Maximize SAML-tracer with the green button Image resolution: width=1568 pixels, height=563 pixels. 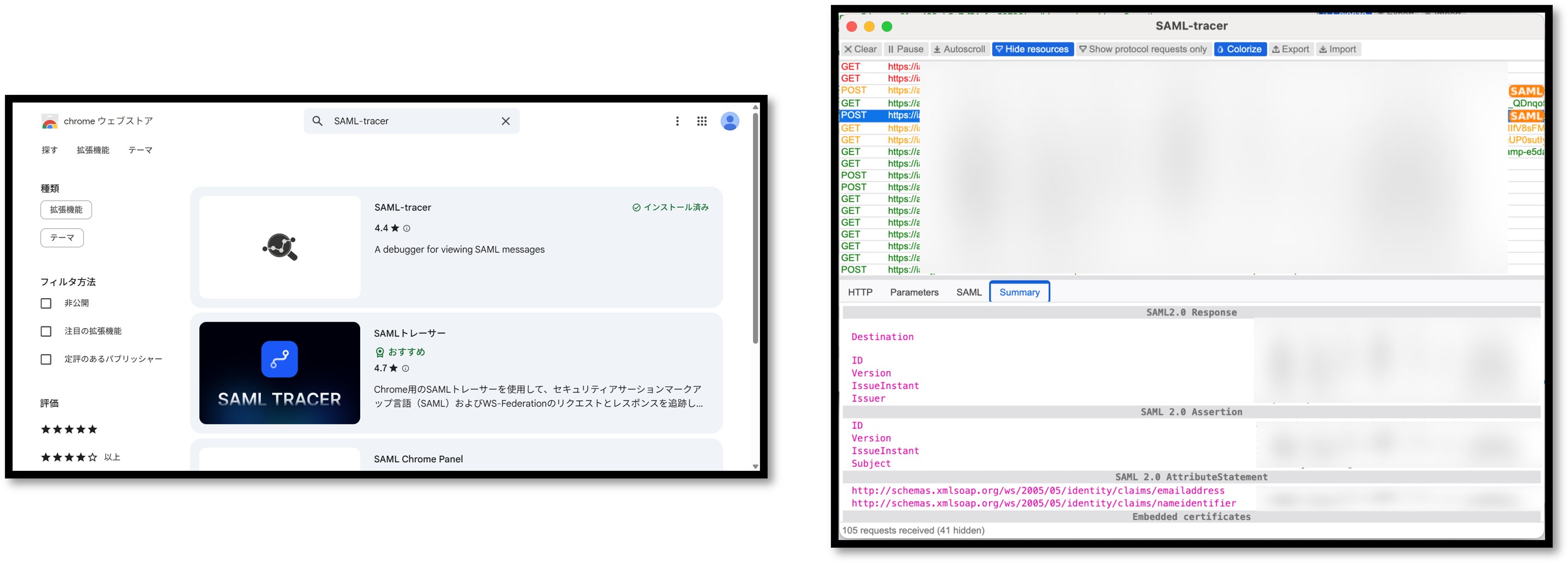tap(887, 26)
